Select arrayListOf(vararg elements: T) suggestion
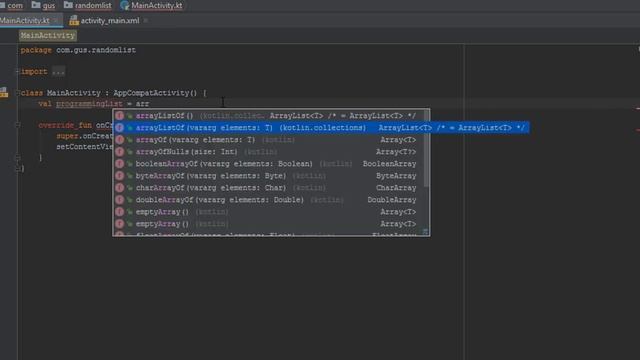640x360 pixels. [321, 128]
